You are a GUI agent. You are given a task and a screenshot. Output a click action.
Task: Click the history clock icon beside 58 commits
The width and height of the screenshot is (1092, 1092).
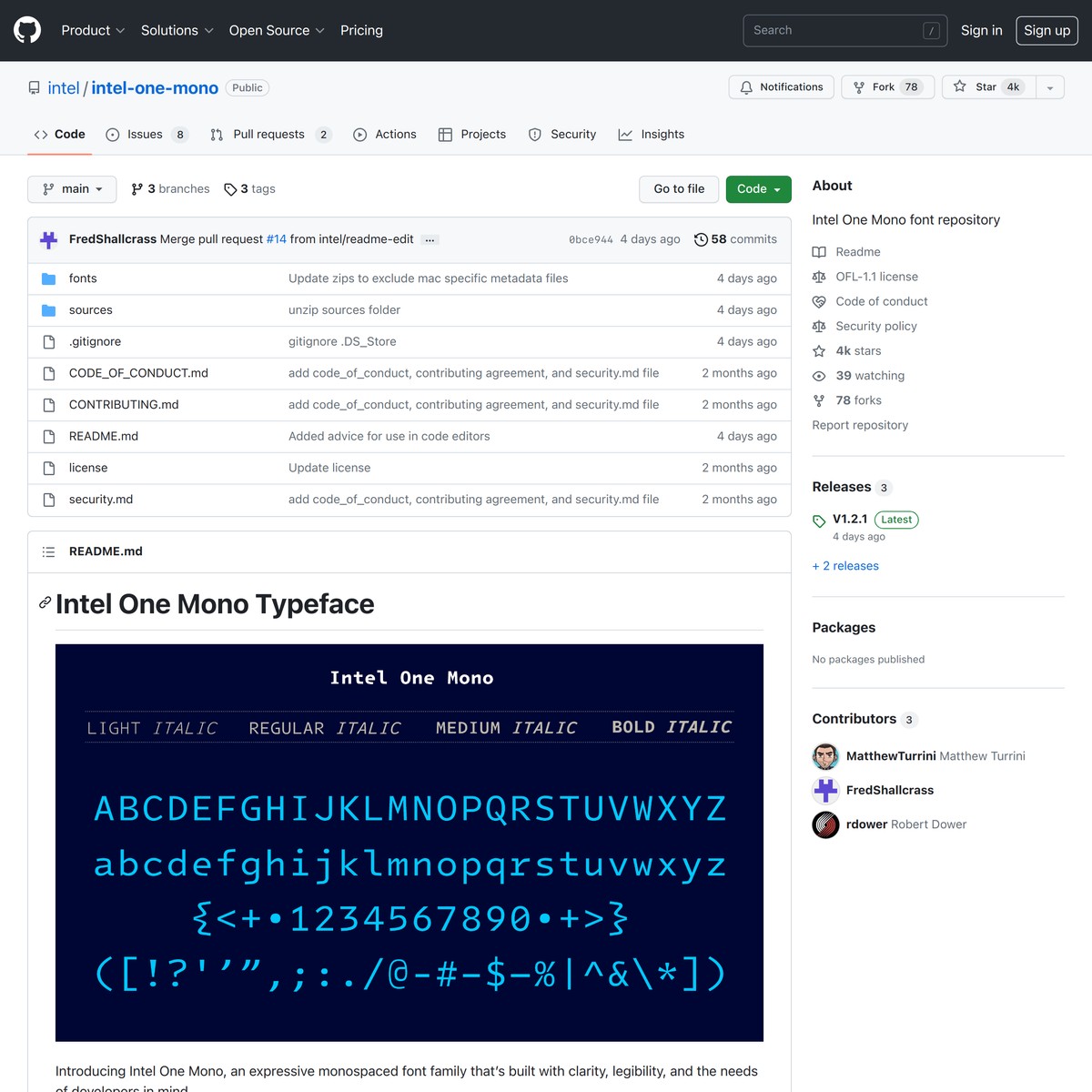pos(701,239)
